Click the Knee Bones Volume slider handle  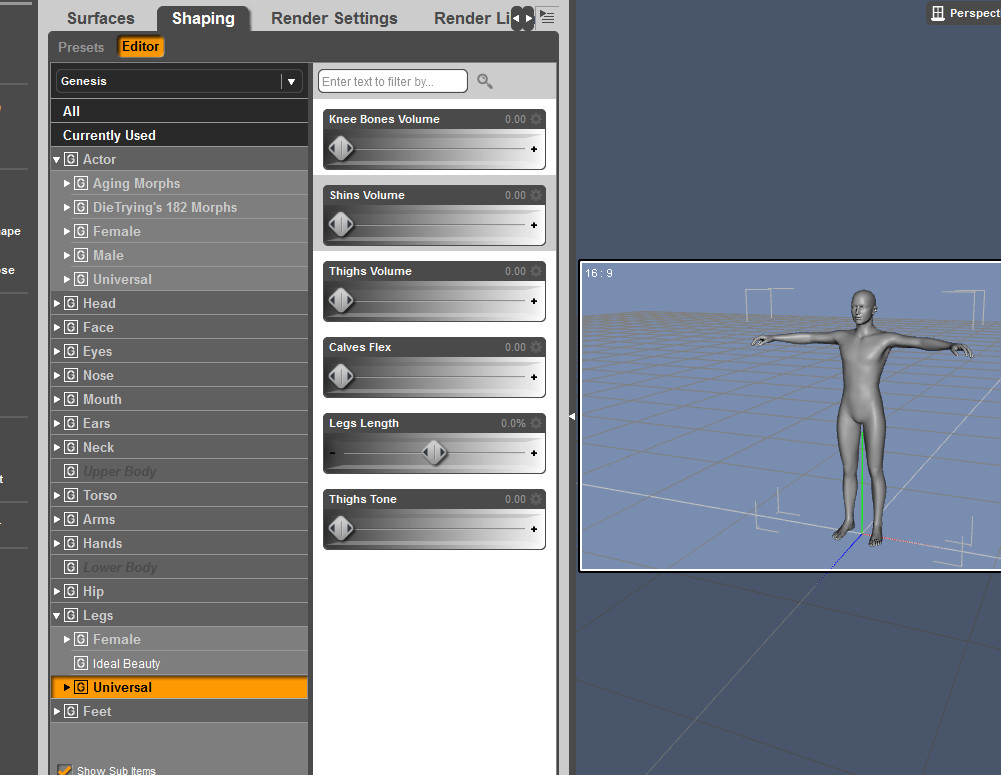pyautogui.click(x=341, y=149)
